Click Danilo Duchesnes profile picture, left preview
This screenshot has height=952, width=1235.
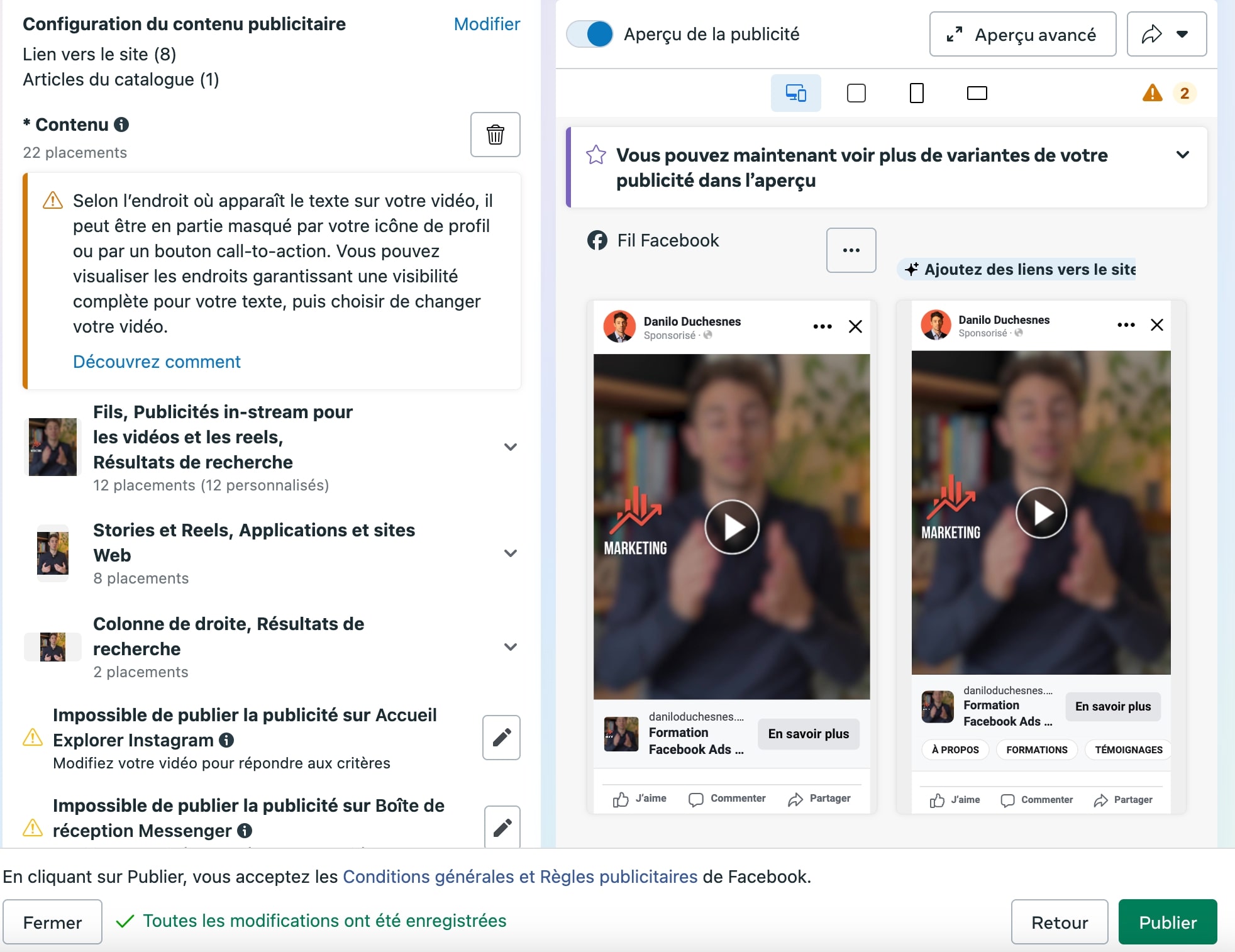[619, 326]
